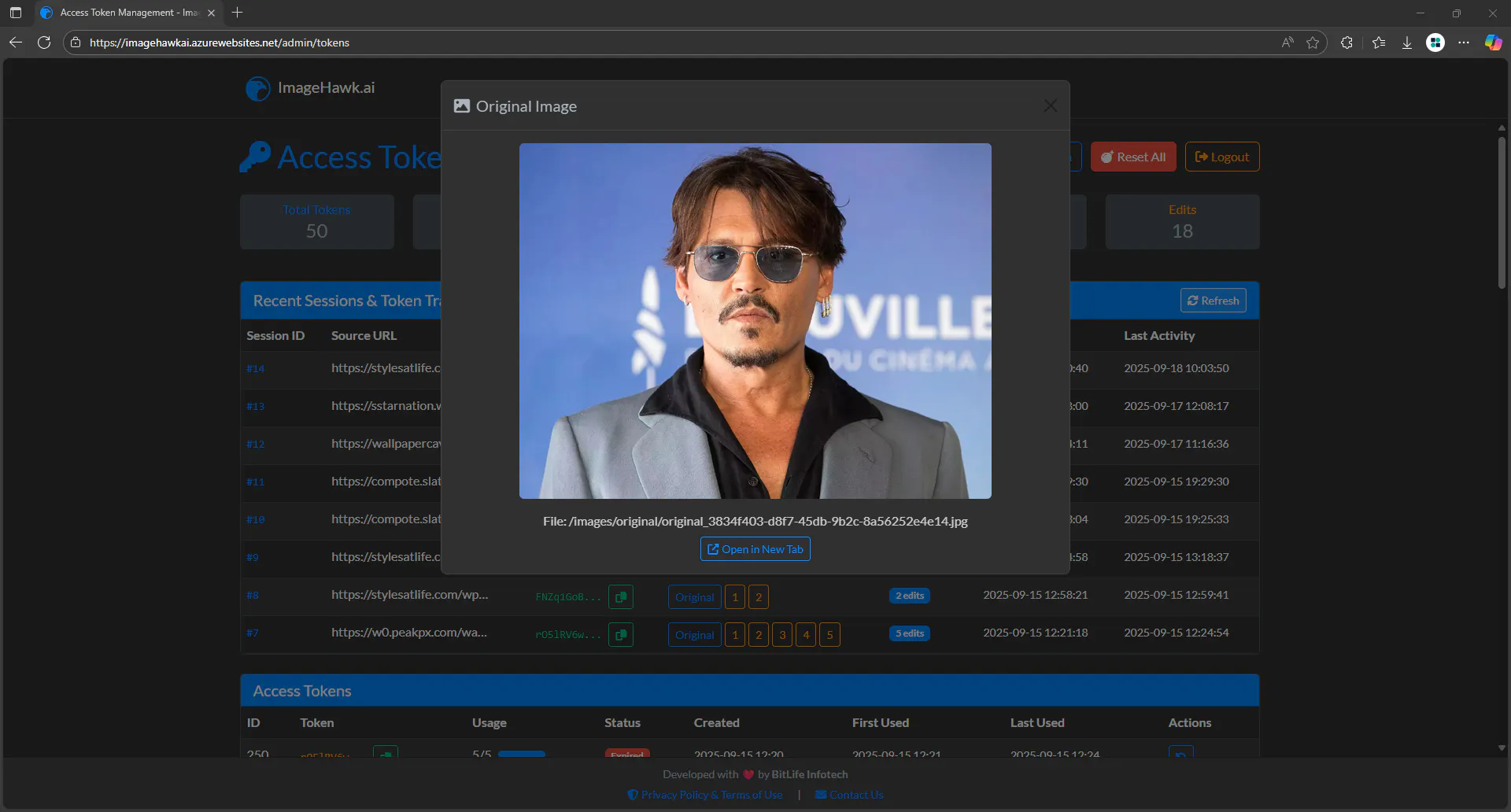This screenshot has width=1511, height=812.
Task: Select the Access Token Management tab
Action: 127,13
